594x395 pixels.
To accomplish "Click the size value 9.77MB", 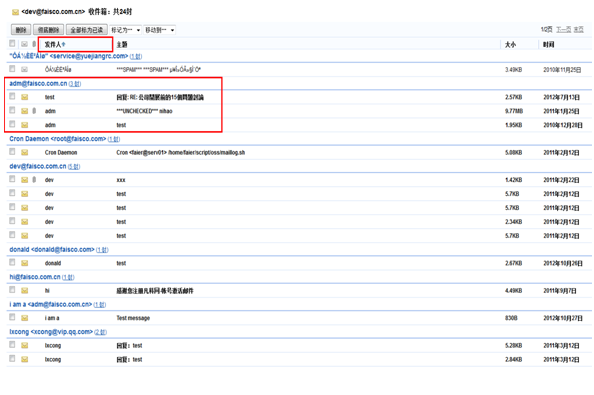I will [x=514, y=111].
